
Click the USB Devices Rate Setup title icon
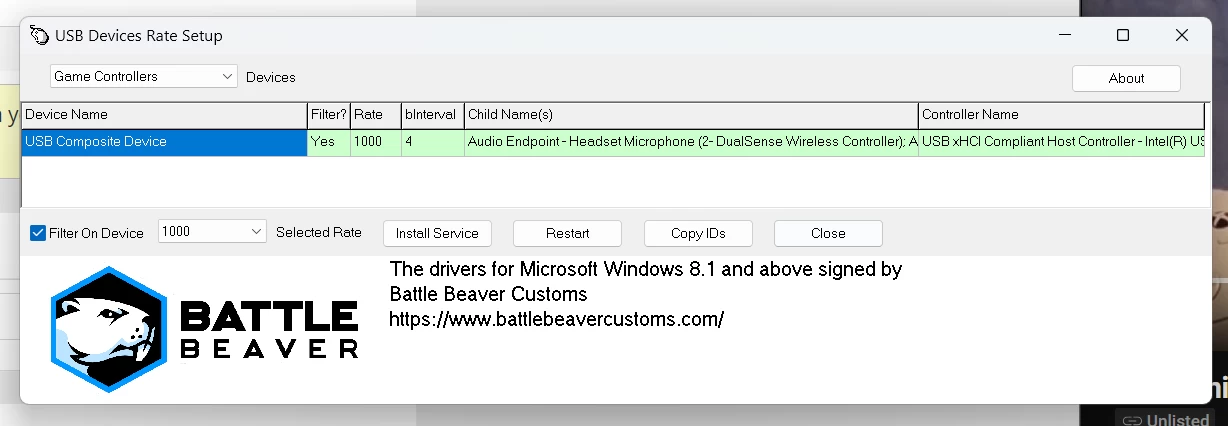pos(39,36)
